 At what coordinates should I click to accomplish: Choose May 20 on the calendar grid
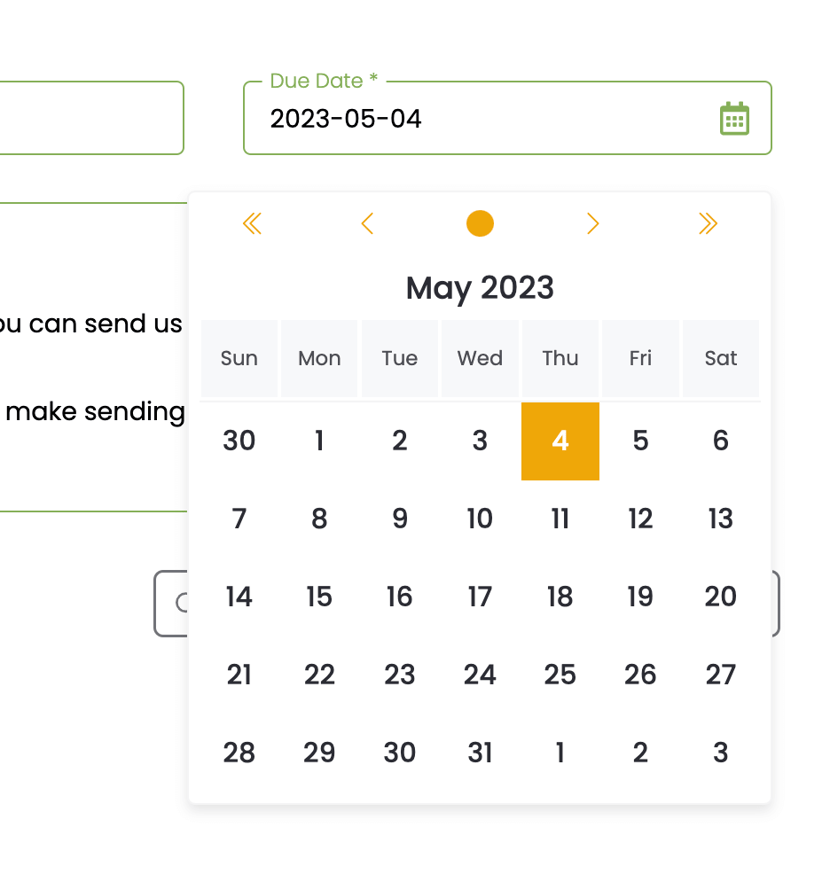point(720,597)
